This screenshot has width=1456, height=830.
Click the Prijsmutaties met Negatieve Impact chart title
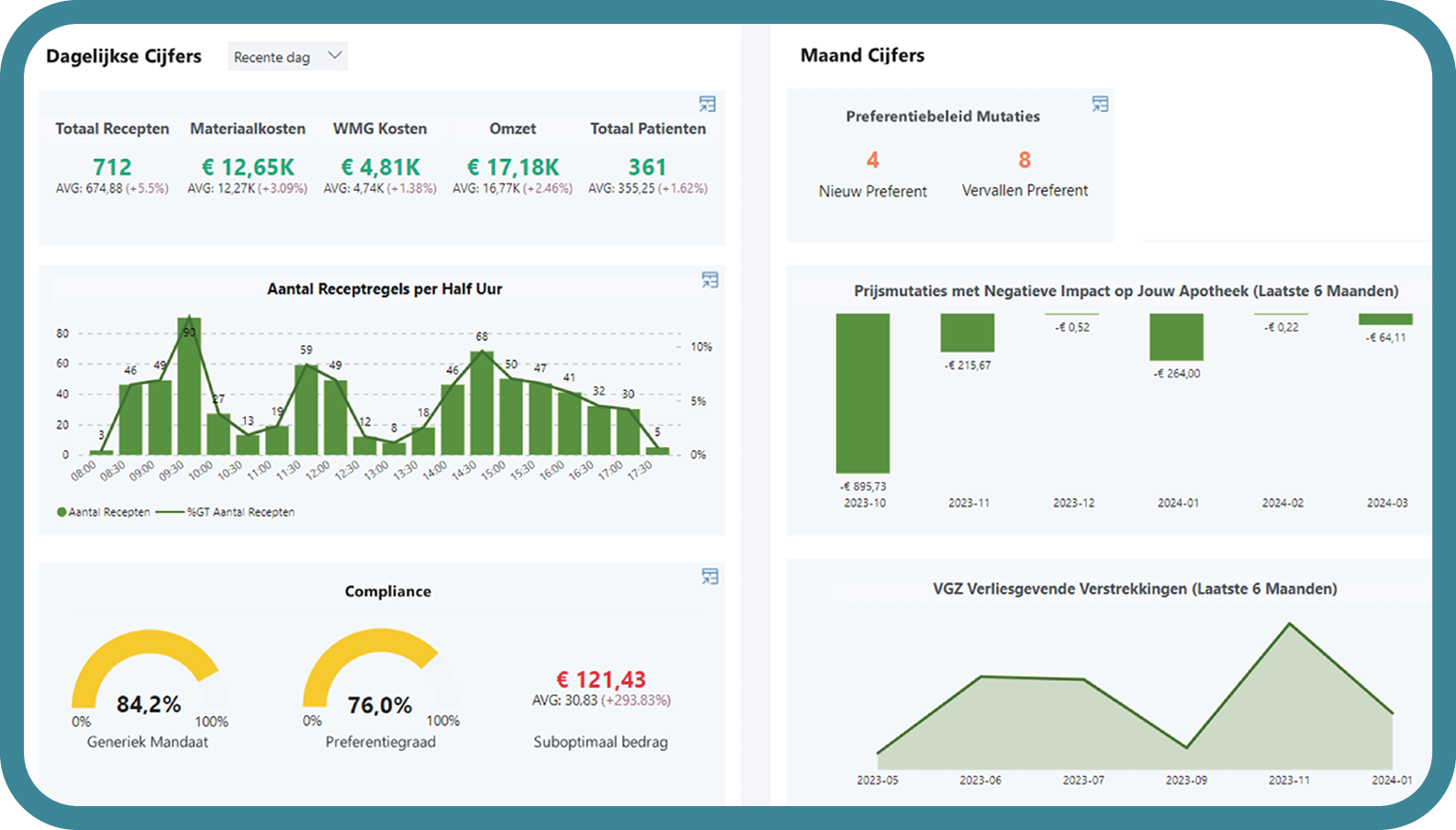pos(1126,291)
